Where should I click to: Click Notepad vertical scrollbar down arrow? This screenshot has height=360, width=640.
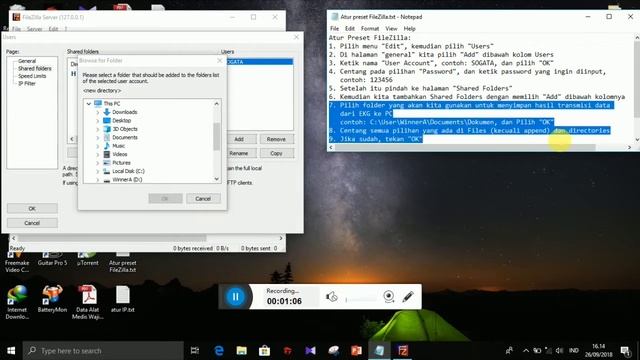pyautogui.click(x=636, y=139)
